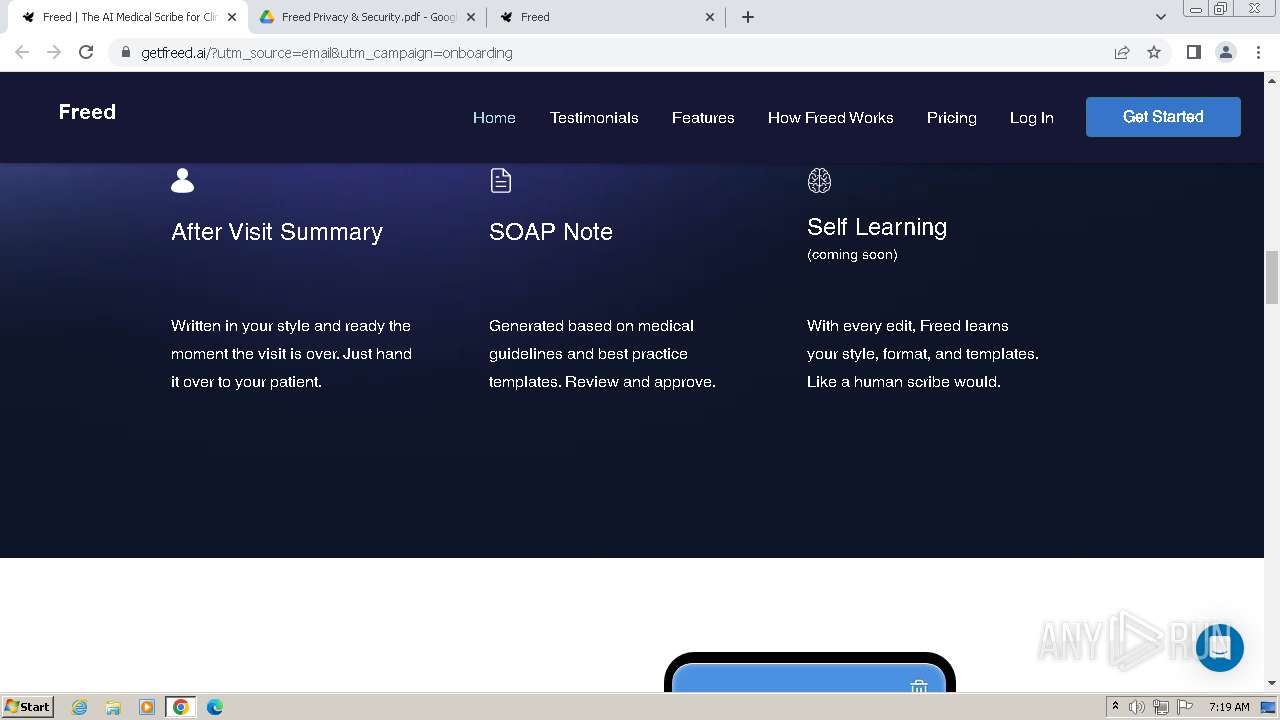Open the Chrome profile icon
The image size is (1280, 720).
[1225, 52]
